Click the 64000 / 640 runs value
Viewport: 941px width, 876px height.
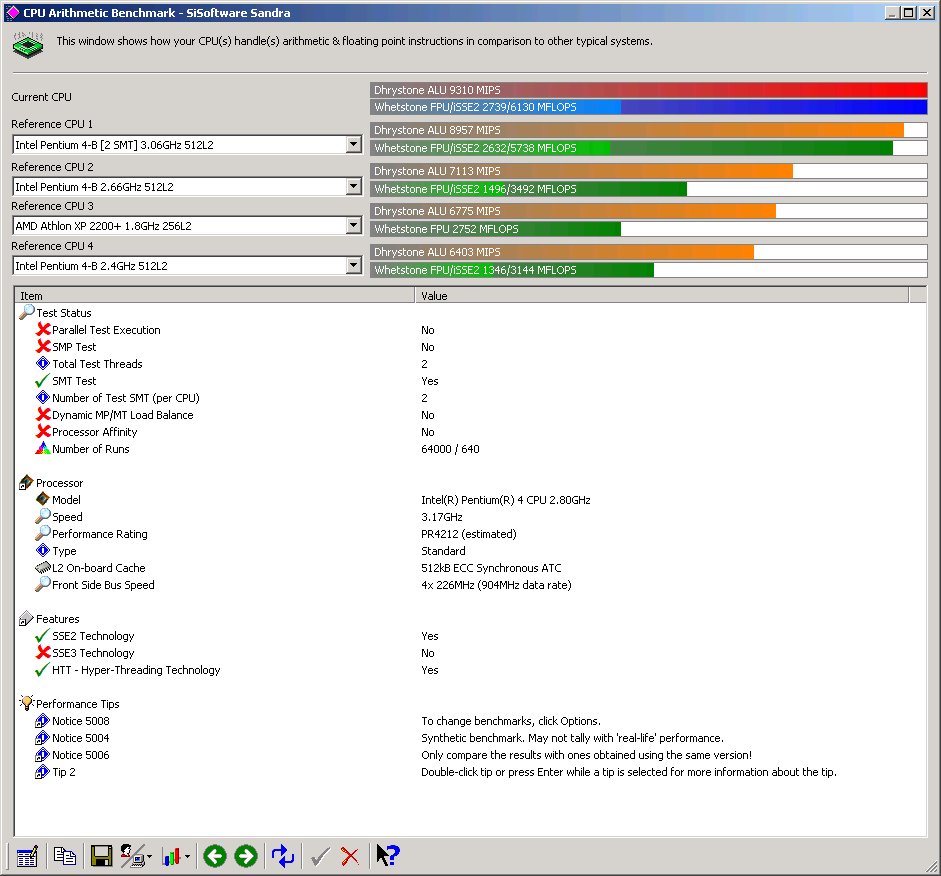pos(450,449)
